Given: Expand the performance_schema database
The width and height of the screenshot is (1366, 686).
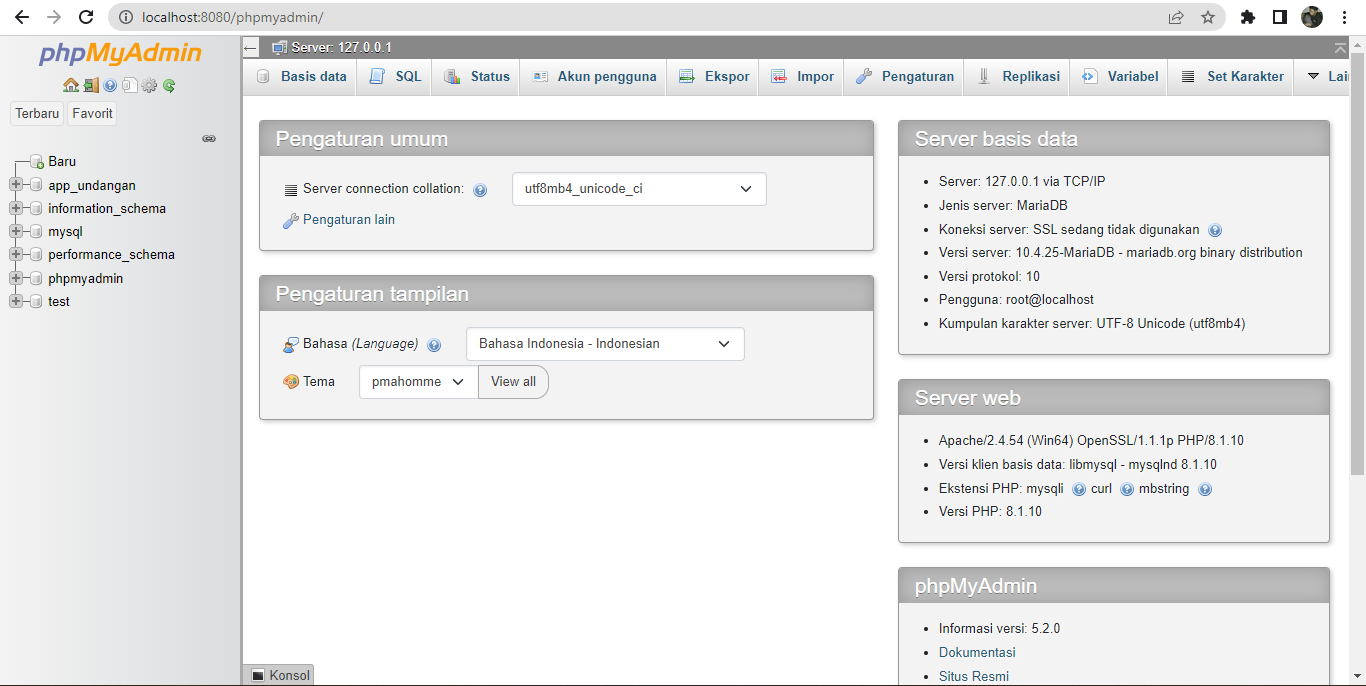Looking at the screenshot, I should coord(15,254).
